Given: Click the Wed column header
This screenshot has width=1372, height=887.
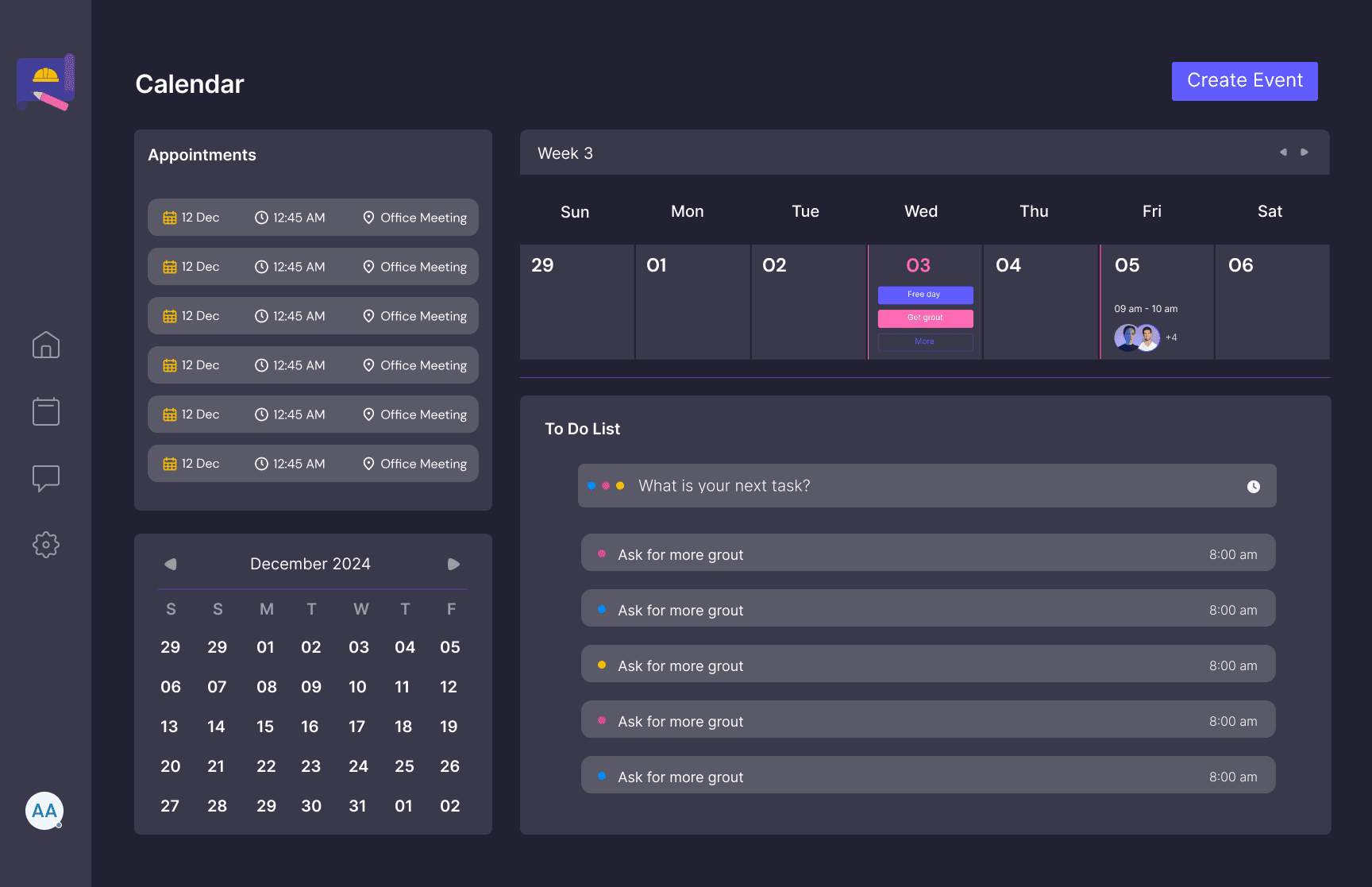Looking at the screenshot, I should point(921,211).
